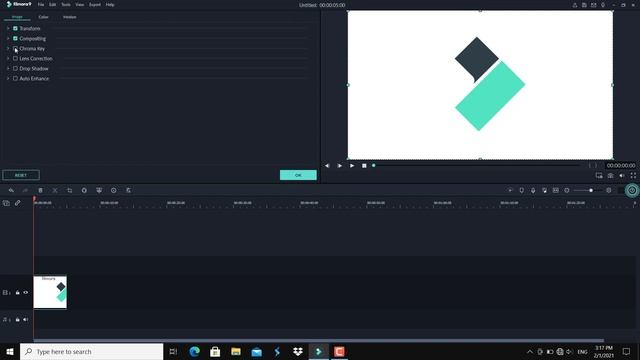640x360 pixels.
Task: Hide video track 1 with eye icon
Action: tap(26, 293)
